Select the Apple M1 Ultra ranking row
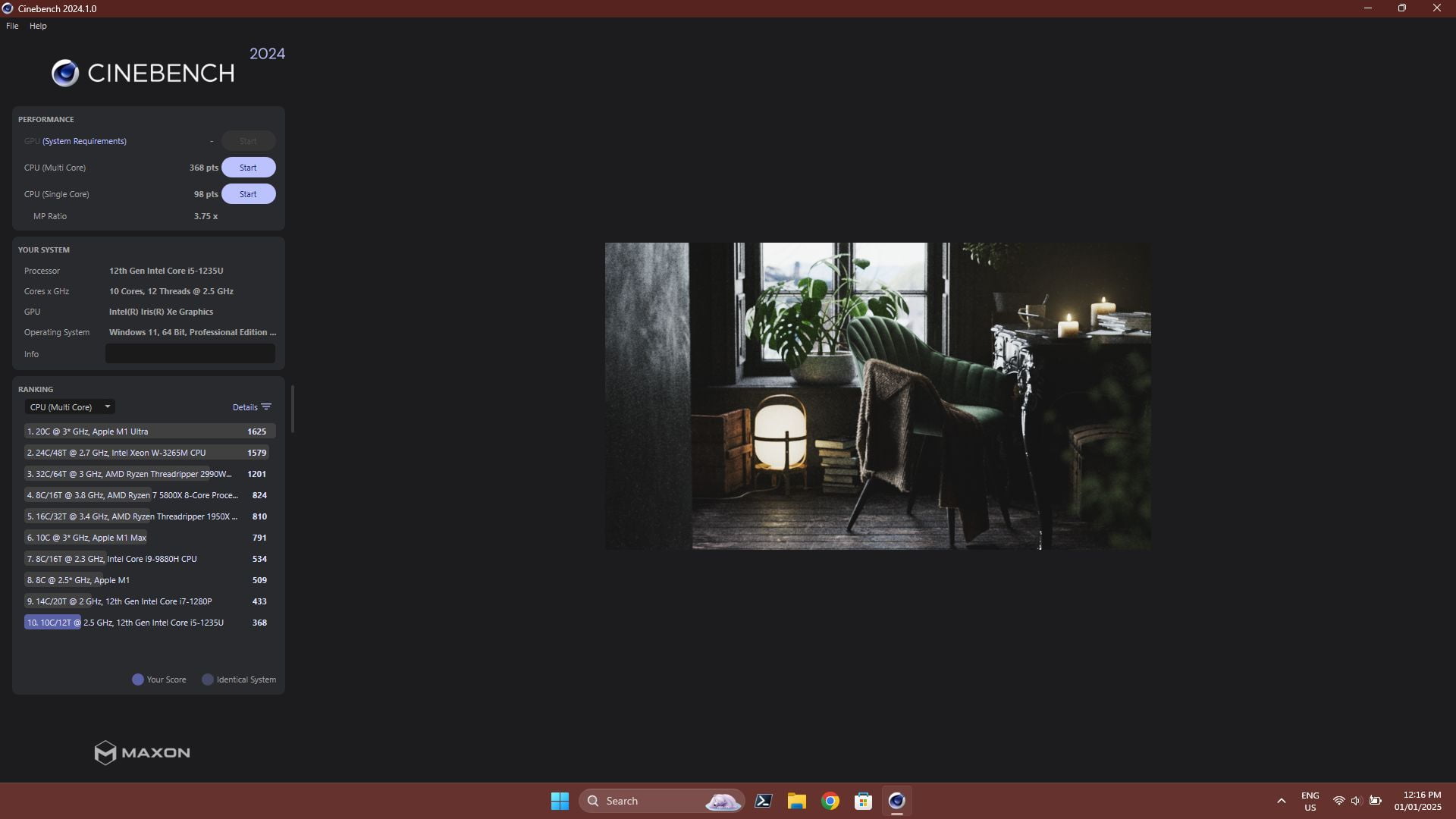The height and width of the screenshot is (819, 1456). (149, 431)
